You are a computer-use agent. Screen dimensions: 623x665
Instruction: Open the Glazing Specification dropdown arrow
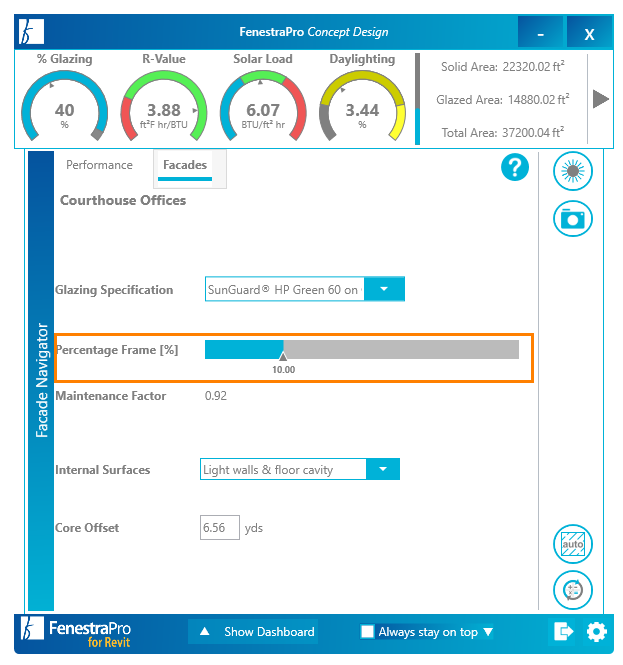click(x=384, y=289)
